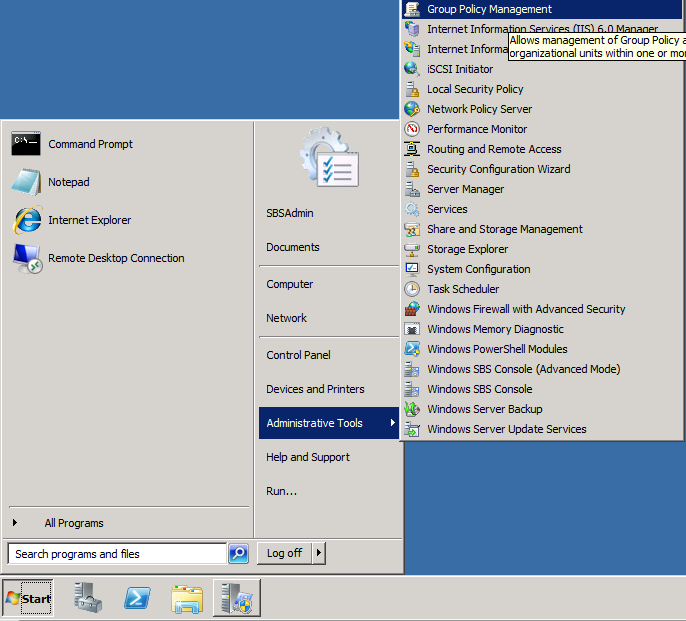Screen dimensions: 686x621
Task: Click the Remote Desktop Connection icon
Action: pos(26,258)
